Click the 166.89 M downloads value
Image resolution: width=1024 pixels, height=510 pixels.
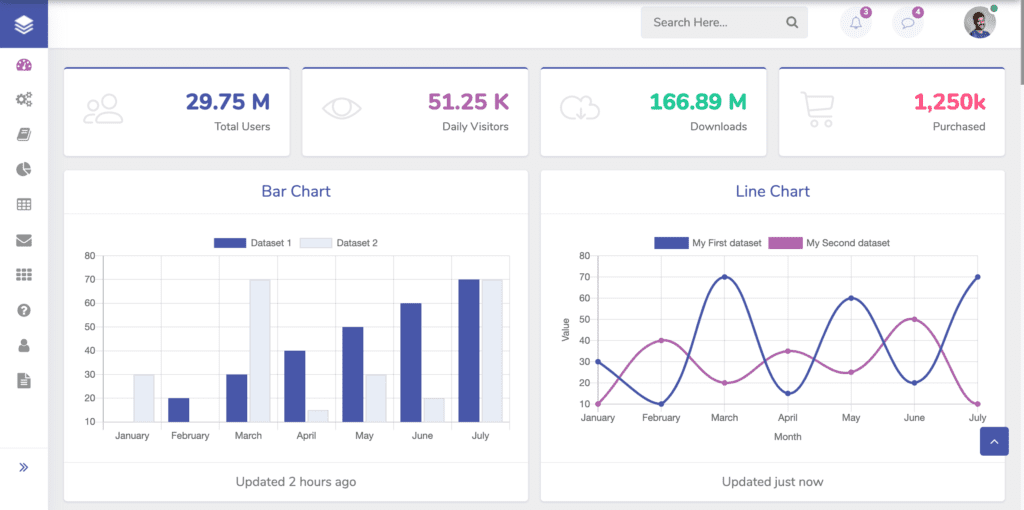pos(698,102)
